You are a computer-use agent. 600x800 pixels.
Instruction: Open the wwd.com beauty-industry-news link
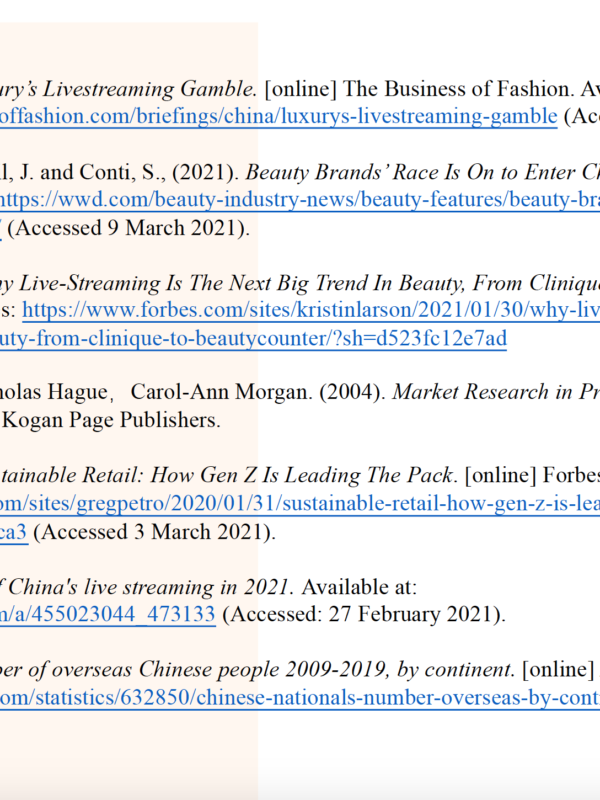(300, 199)
